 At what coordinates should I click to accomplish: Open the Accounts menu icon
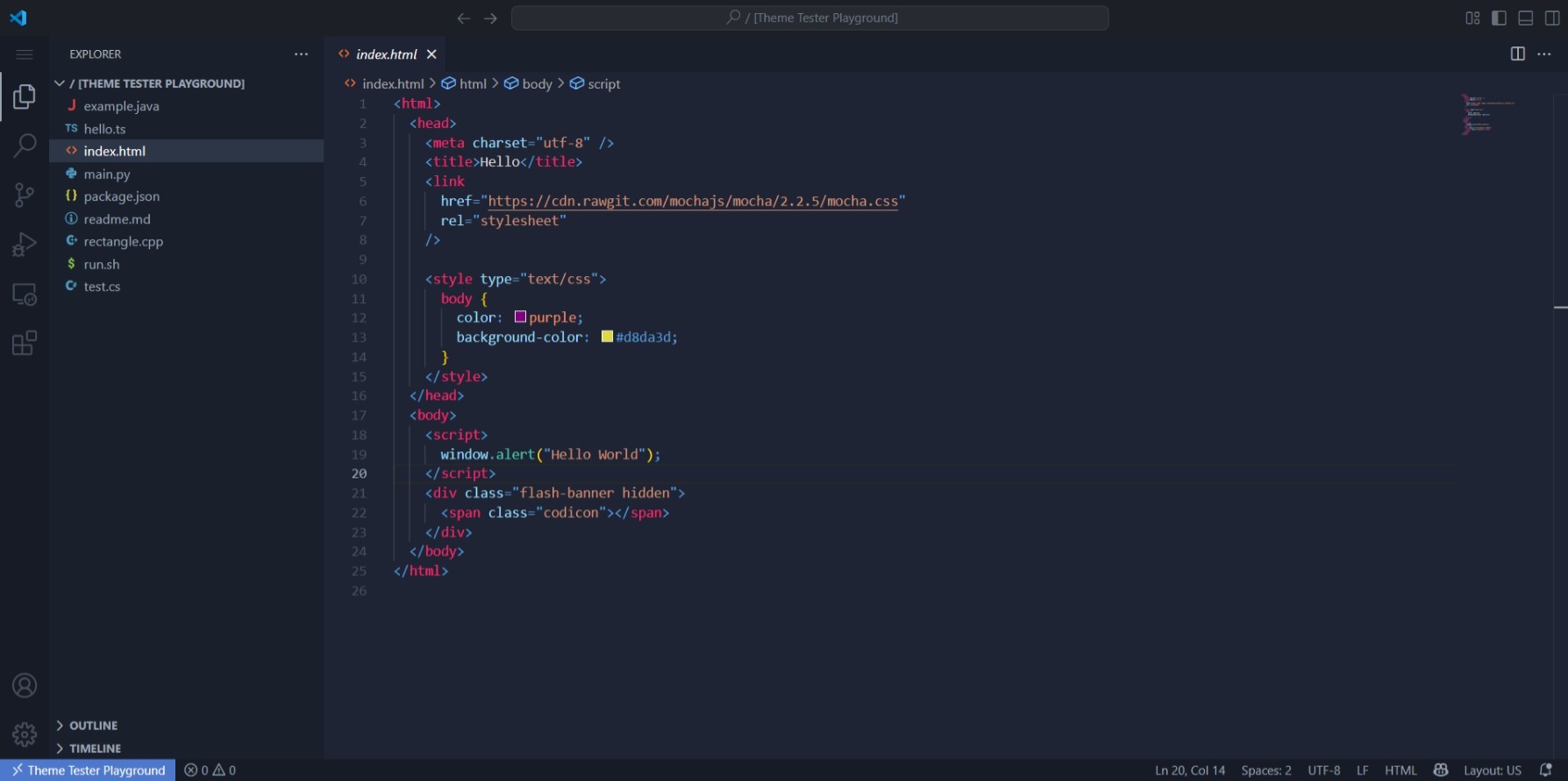pos(25,685)
